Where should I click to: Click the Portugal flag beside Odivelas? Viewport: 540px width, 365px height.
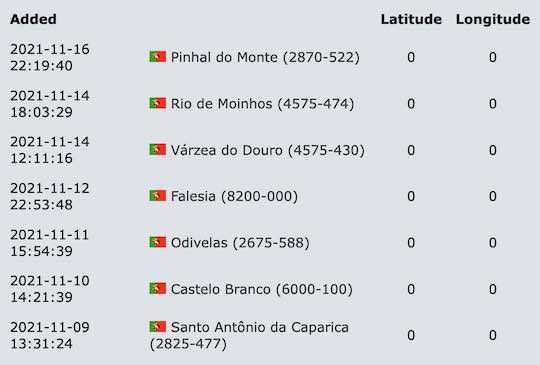[157, 242]
